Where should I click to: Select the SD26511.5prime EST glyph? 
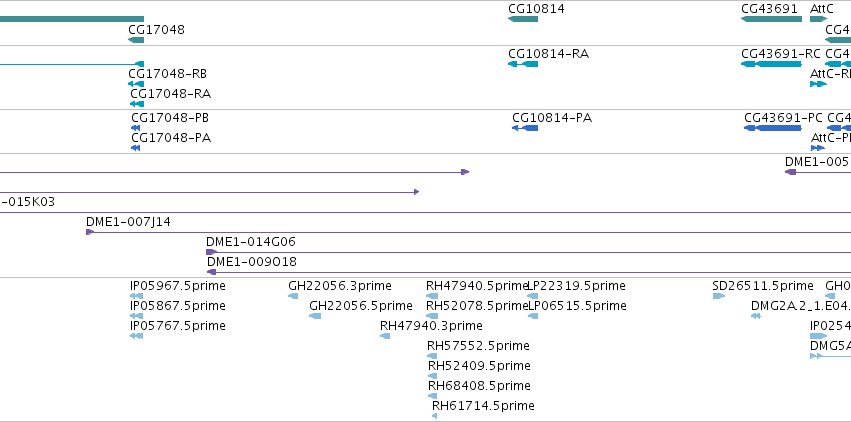click(x=719, y=296)
